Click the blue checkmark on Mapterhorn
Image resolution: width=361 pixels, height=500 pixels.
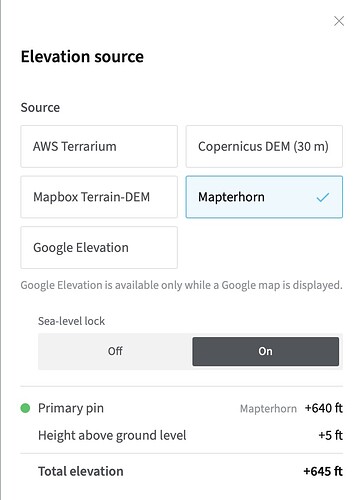click(x=323, y=197)
